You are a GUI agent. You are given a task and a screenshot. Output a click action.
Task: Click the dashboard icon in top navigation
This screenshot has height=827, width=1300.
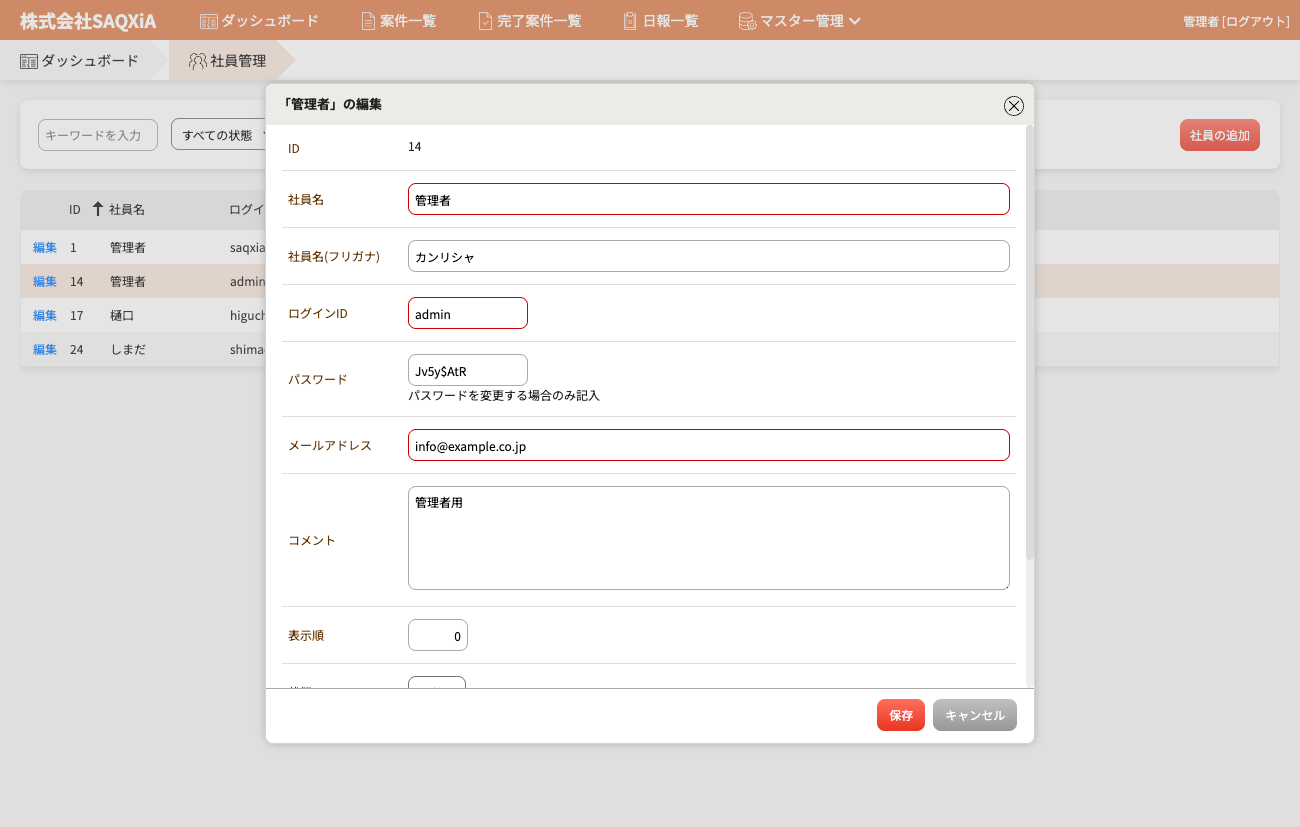click(208, 21)
